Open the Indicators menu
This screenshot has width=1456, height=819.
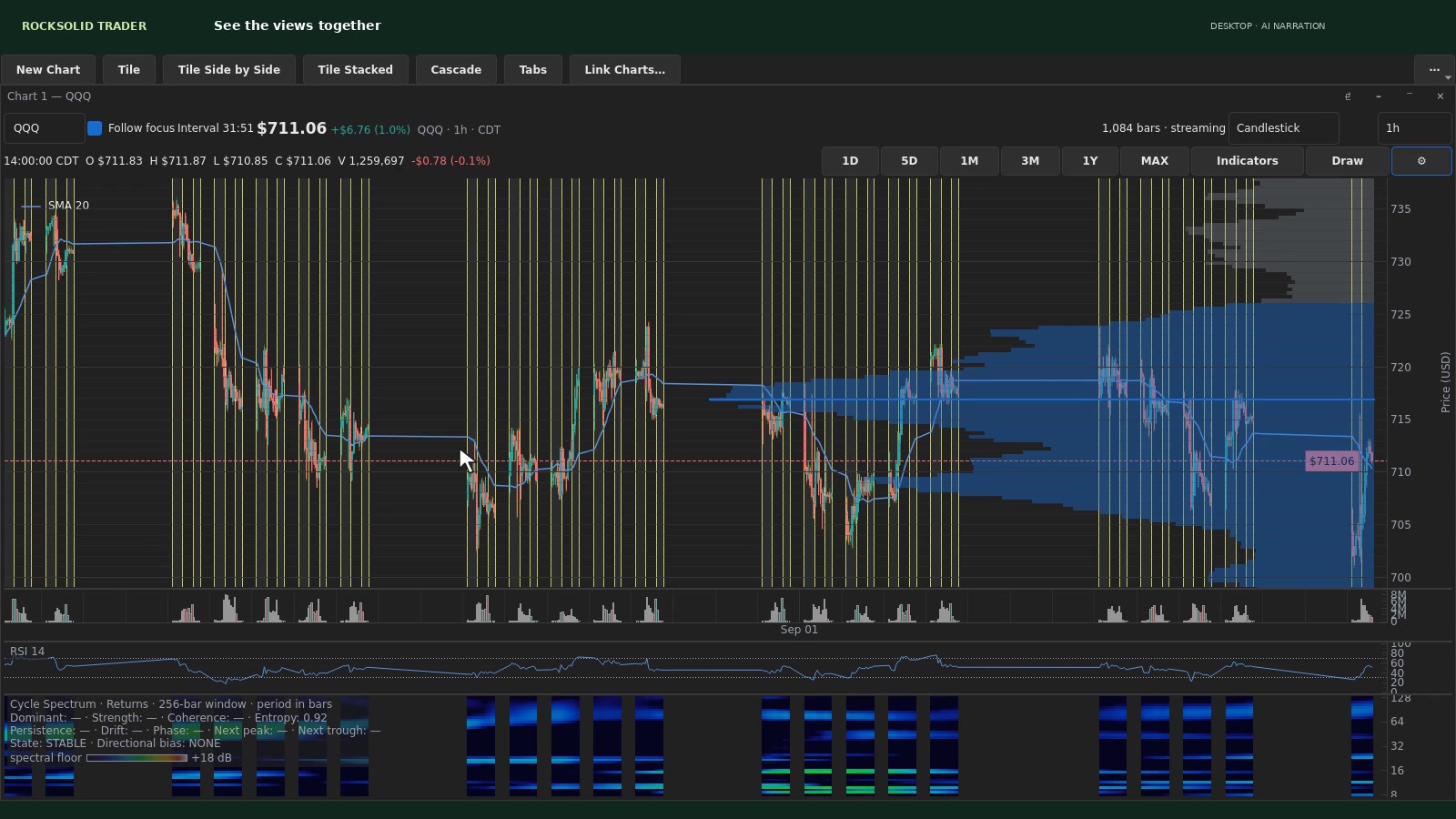(1248, 161)
